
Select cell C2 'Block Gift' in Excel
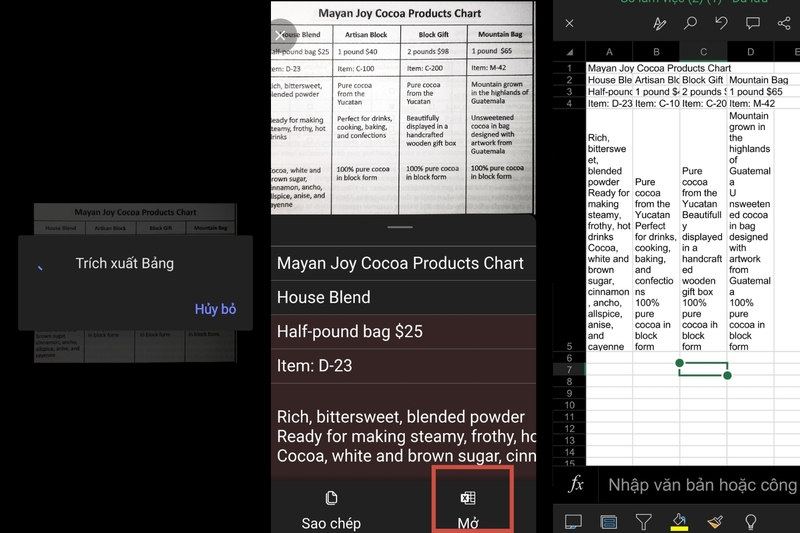703,80
